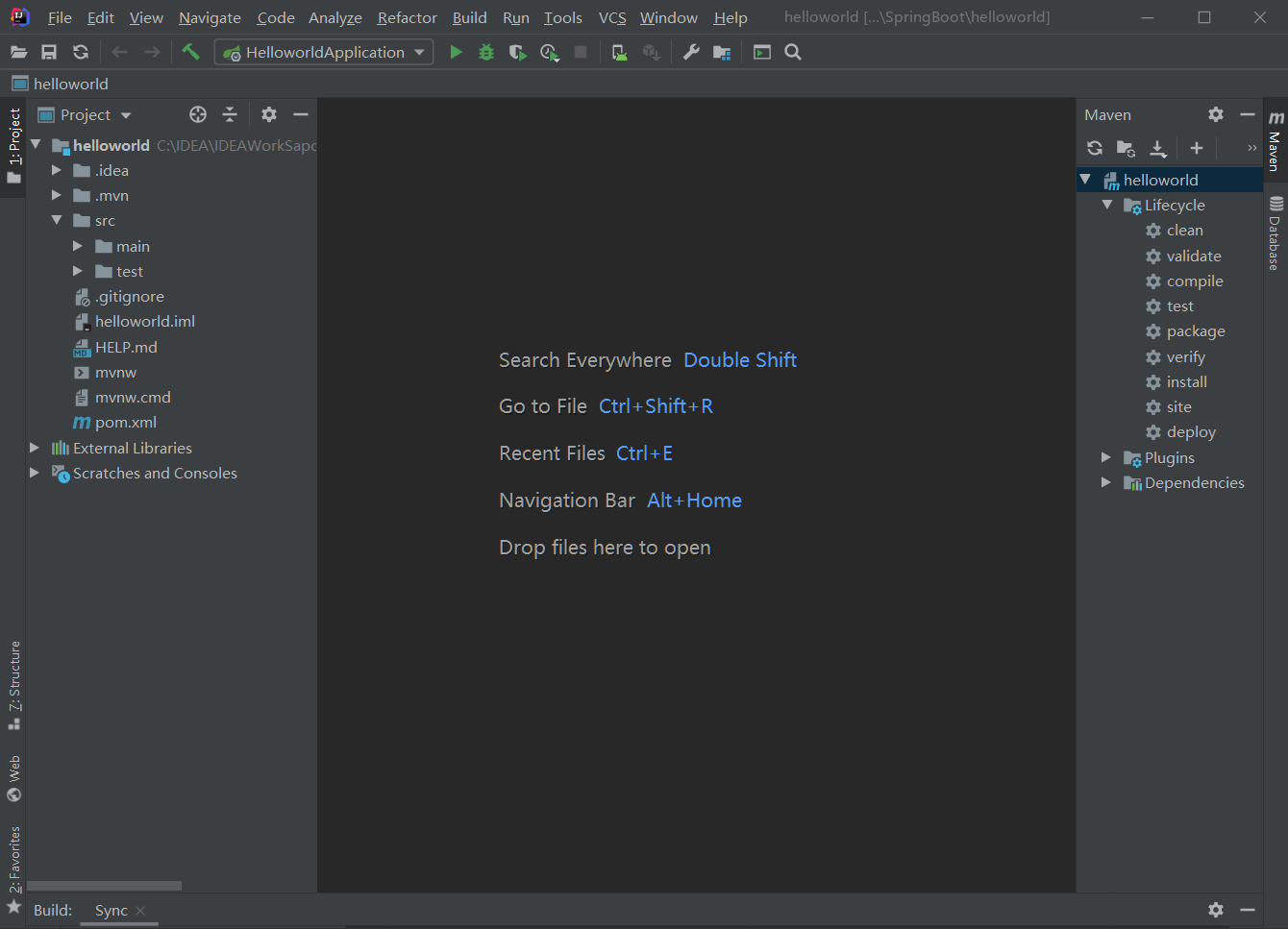Select pom.xml in the project tree
Viewport: 1288px width, 929px height.
point(126,422)
